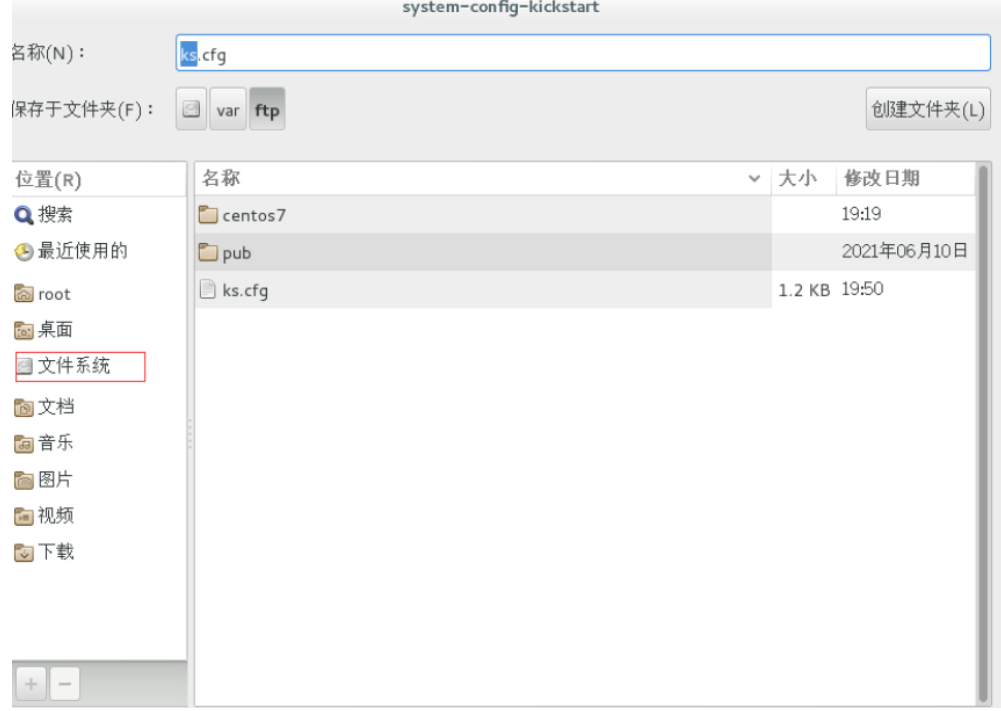Sort files by the 修改日期 column header

pyautogui.click(x=905, y=178)
